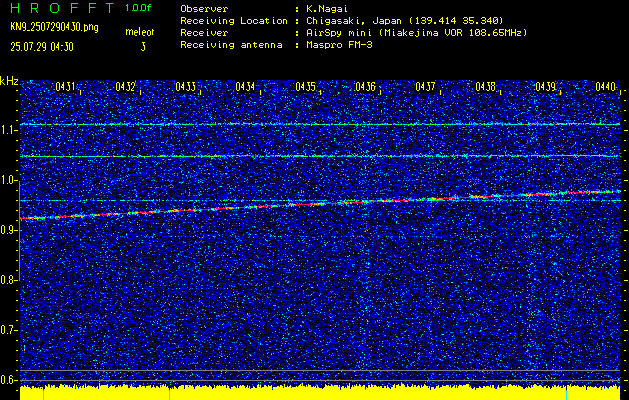The image size is (629, 400).
Task: Click the Receiving antenna label
Action: pyautogui.click(x=231, y=45)
